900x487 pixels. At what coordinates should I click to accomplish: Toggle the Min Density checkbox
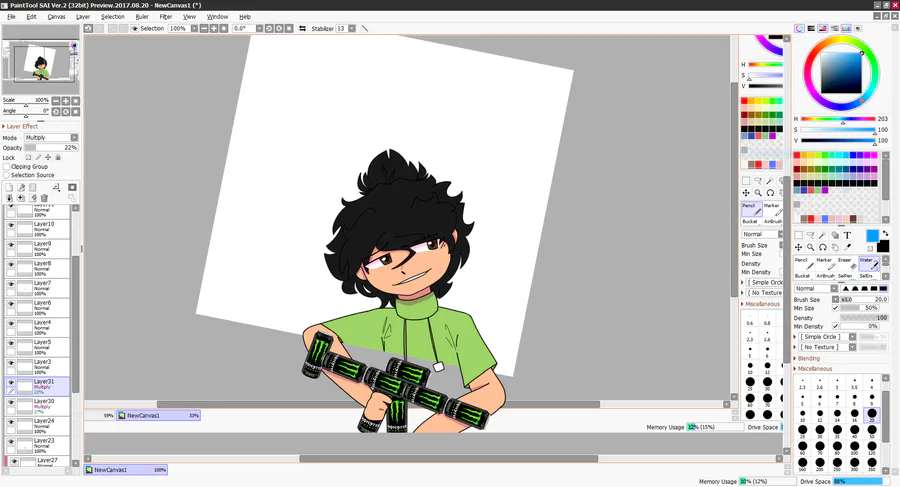pyautogui.click(x=835, y=326)
